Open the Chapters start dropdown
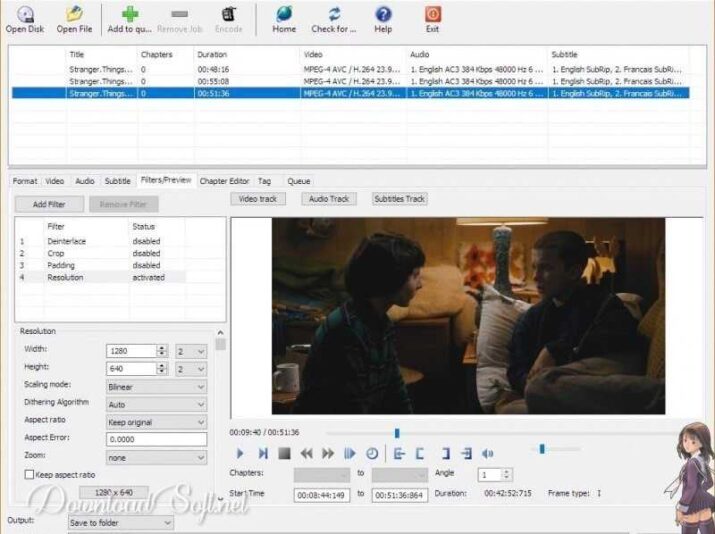This screenshot has width=715, height=534. pyautogui.click(x=322, y=475)
